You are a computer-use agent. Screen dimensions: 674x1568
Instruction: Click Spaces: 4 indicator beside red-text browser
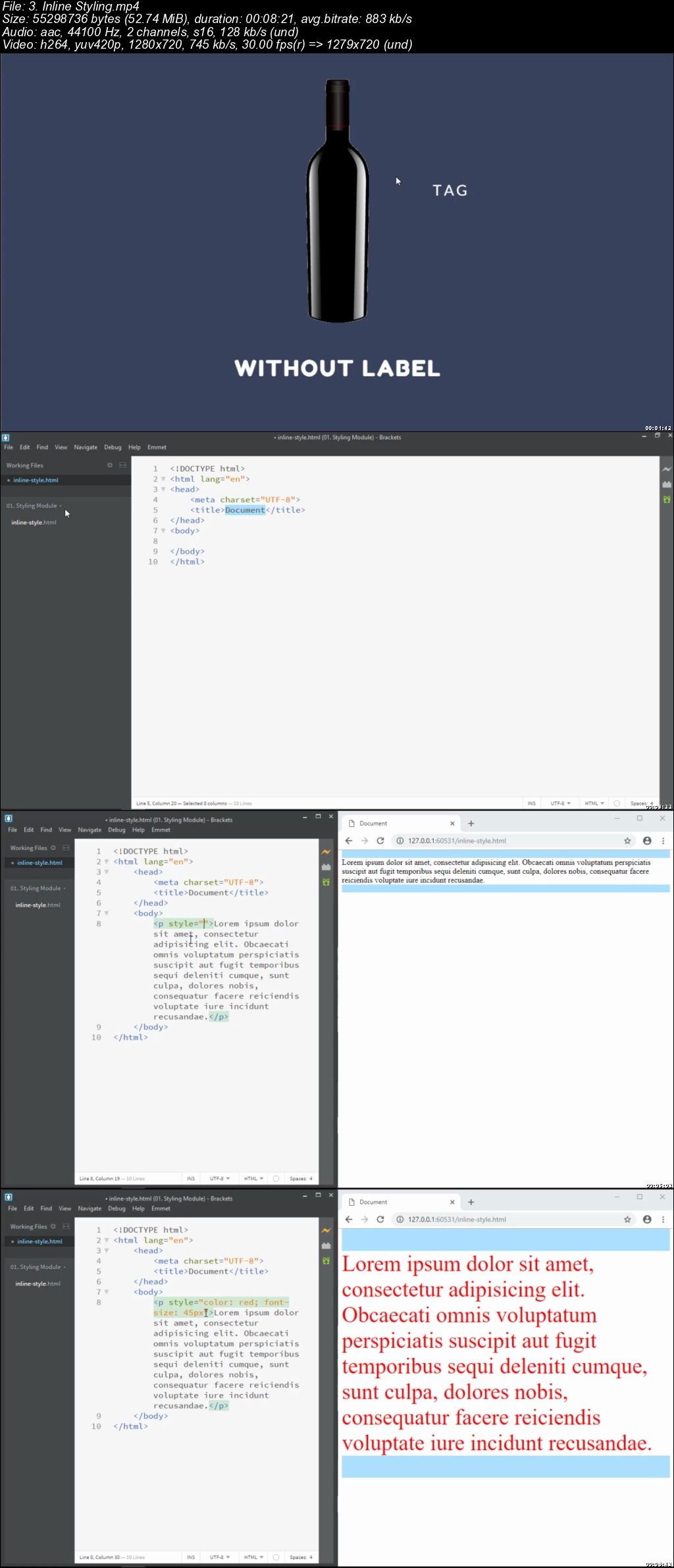click(x=301, y=1557)
